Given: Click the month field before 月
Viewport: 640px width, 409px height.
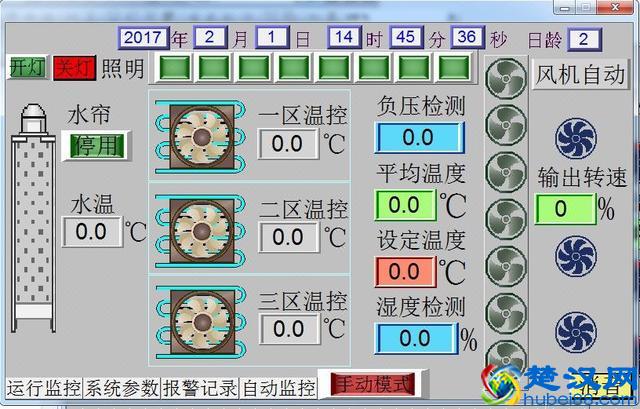Looking at the screenshot, I should click(210, 38).
